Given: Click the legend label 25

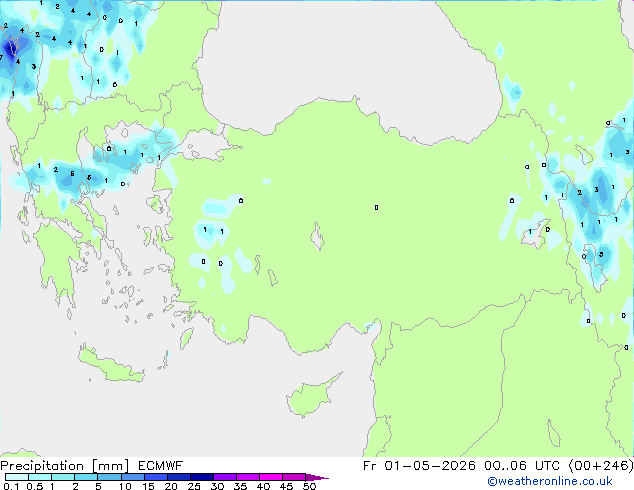Looking at the screenshot, I should point(194,486).
